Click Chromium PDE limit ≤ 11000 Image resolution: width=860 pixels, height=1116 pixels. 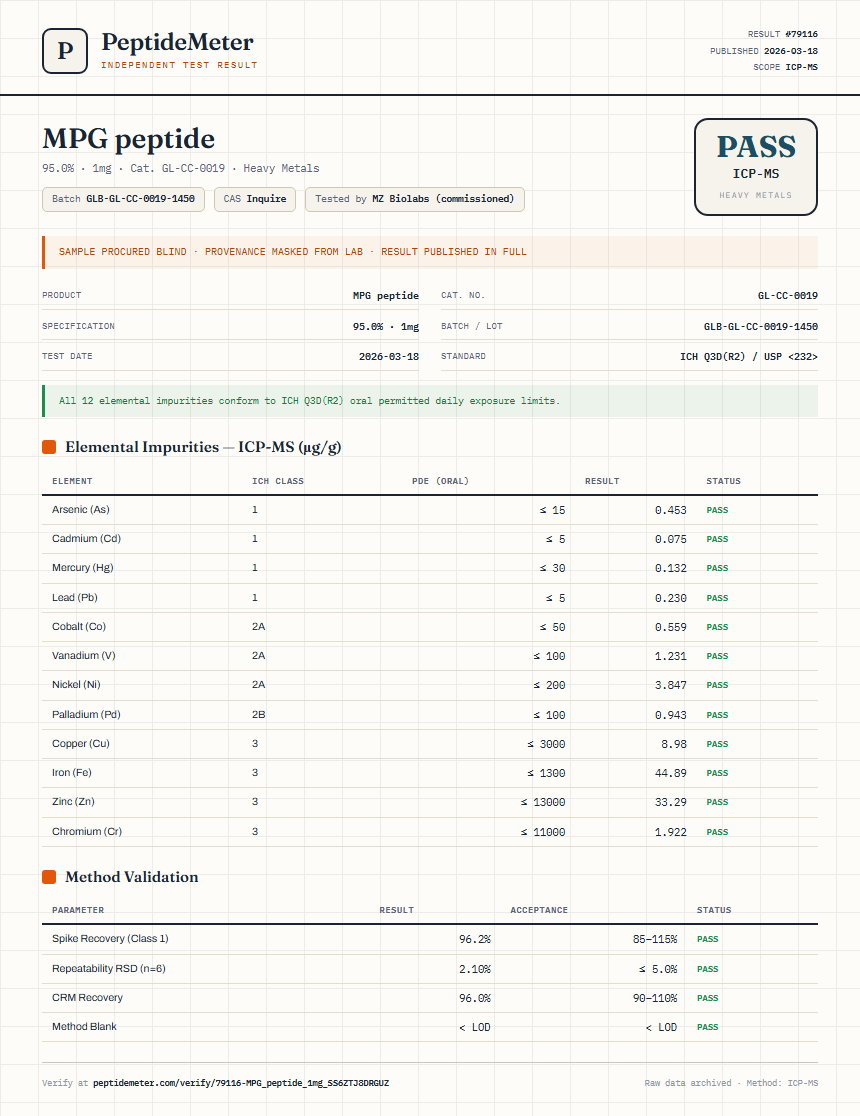543,833
